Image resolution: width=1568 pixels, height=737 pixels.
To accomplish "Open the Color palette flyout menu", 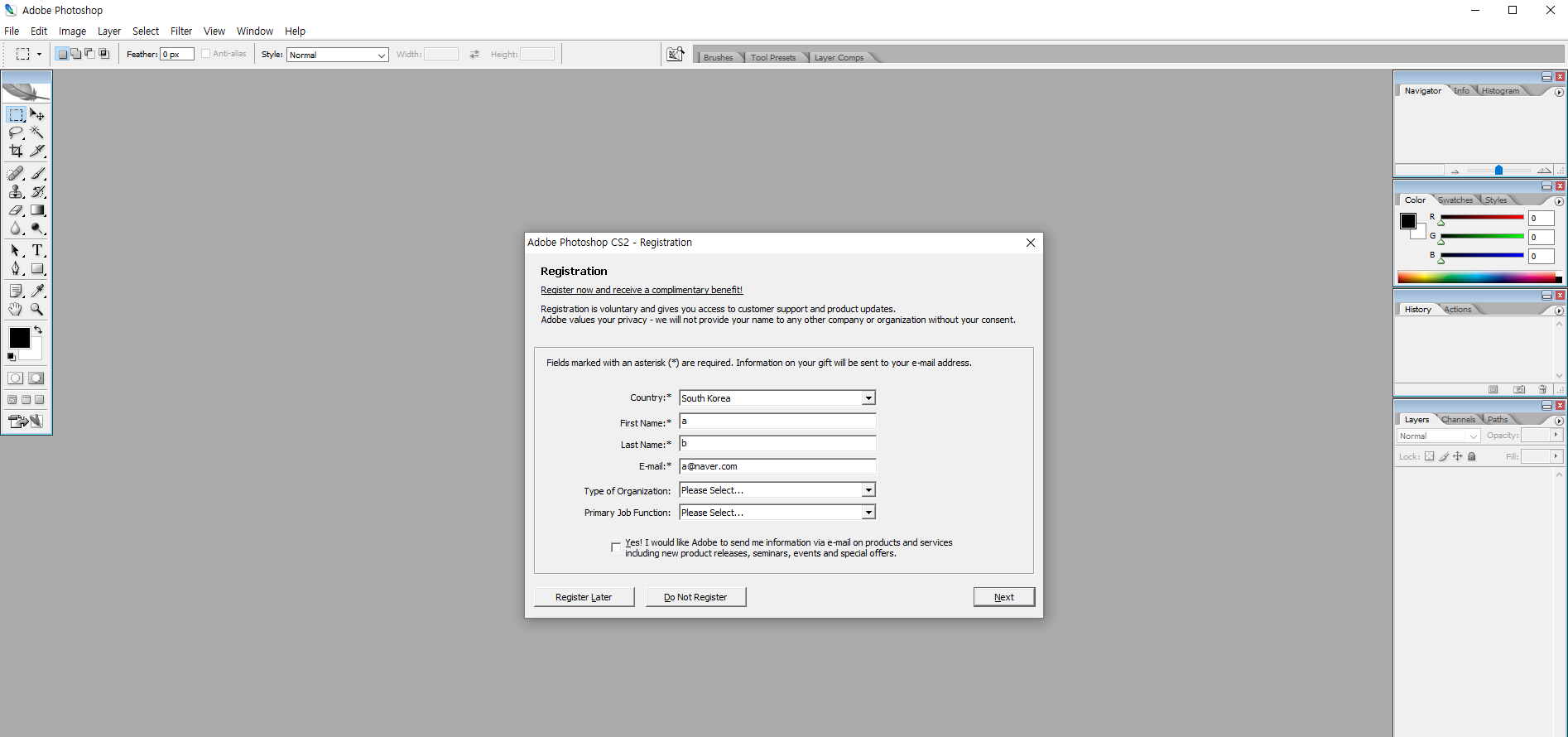I will (x=1559, y=201).
